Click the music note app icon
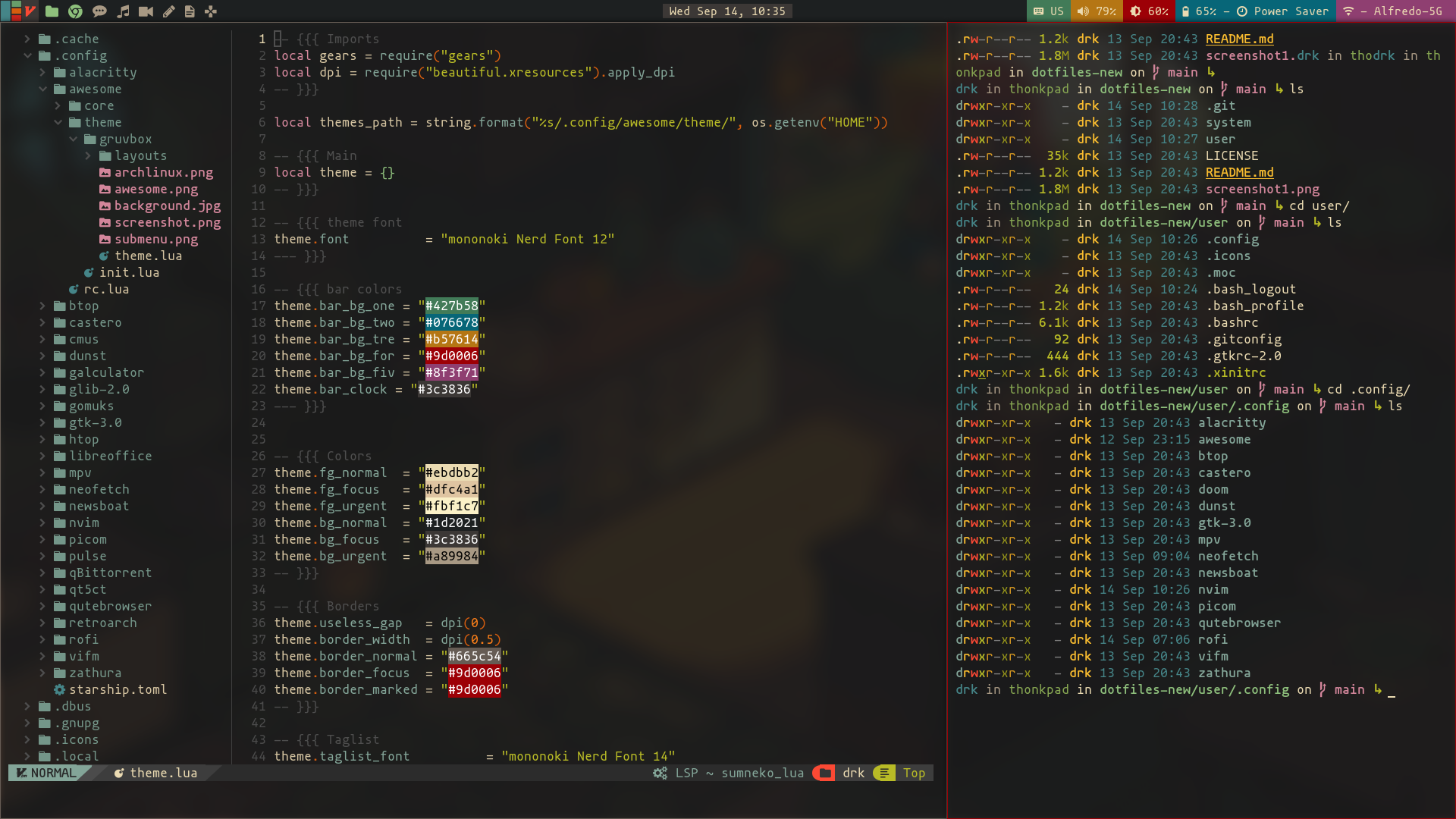 coord(122,11)
